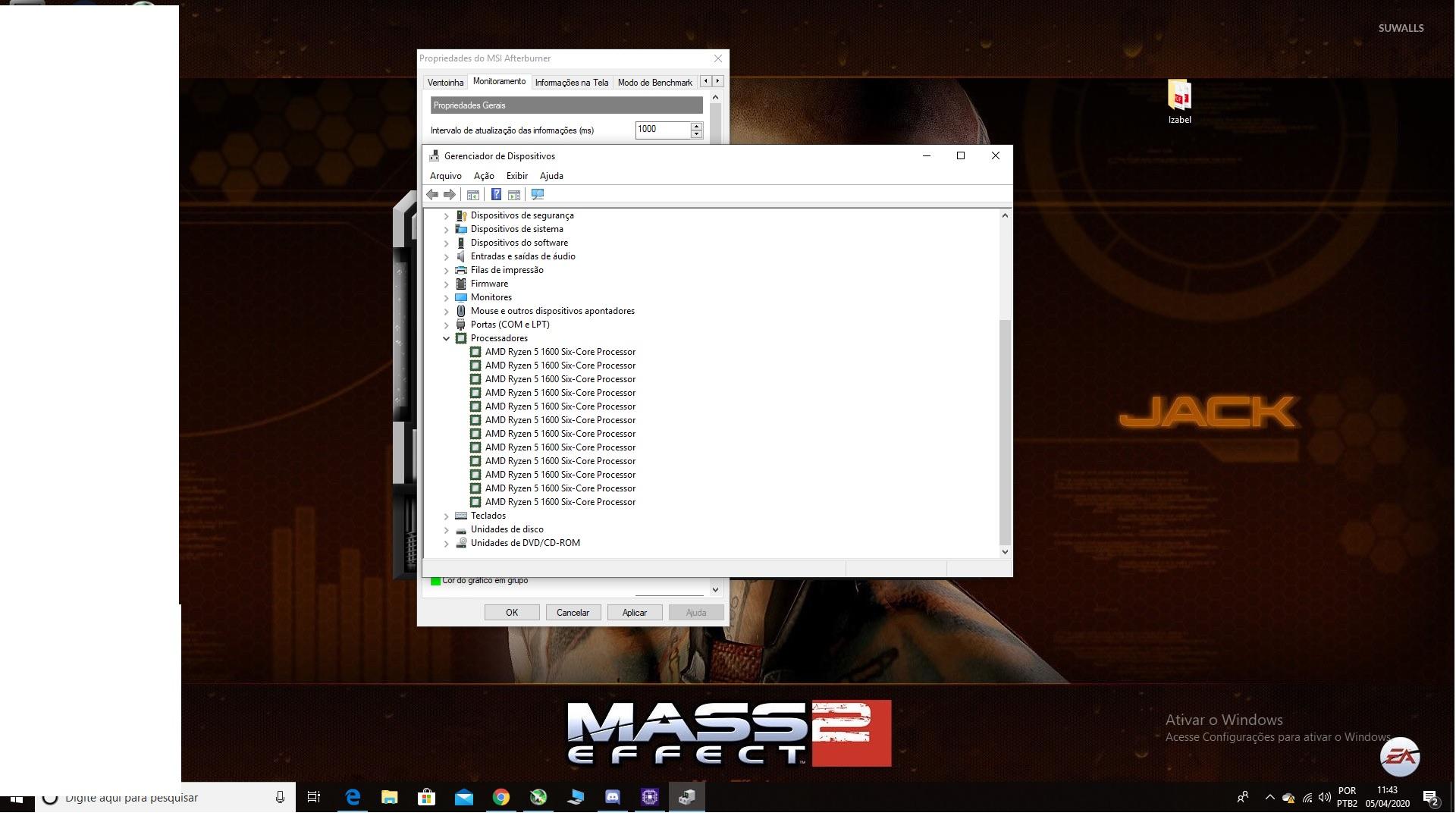
Task: Toggle the show/hide action pane toolbar icon
Action: click(514, 195)
